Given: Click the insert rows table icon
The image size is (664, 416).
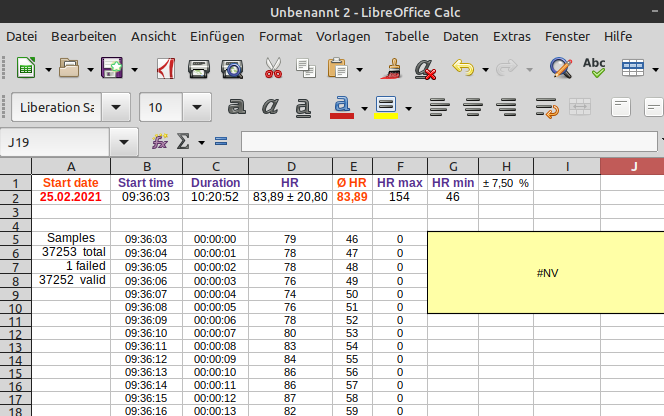Looking at the screenshot, I should [x=633, y=68].
